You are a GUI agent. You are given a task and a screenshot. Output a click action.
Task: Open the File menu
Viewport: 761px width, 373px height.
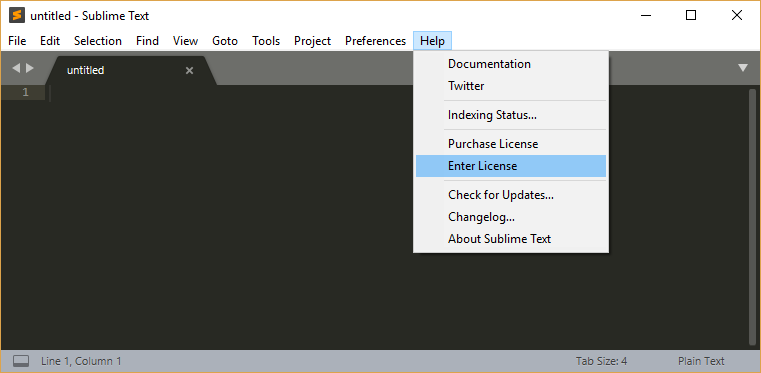tap(17, 41)
